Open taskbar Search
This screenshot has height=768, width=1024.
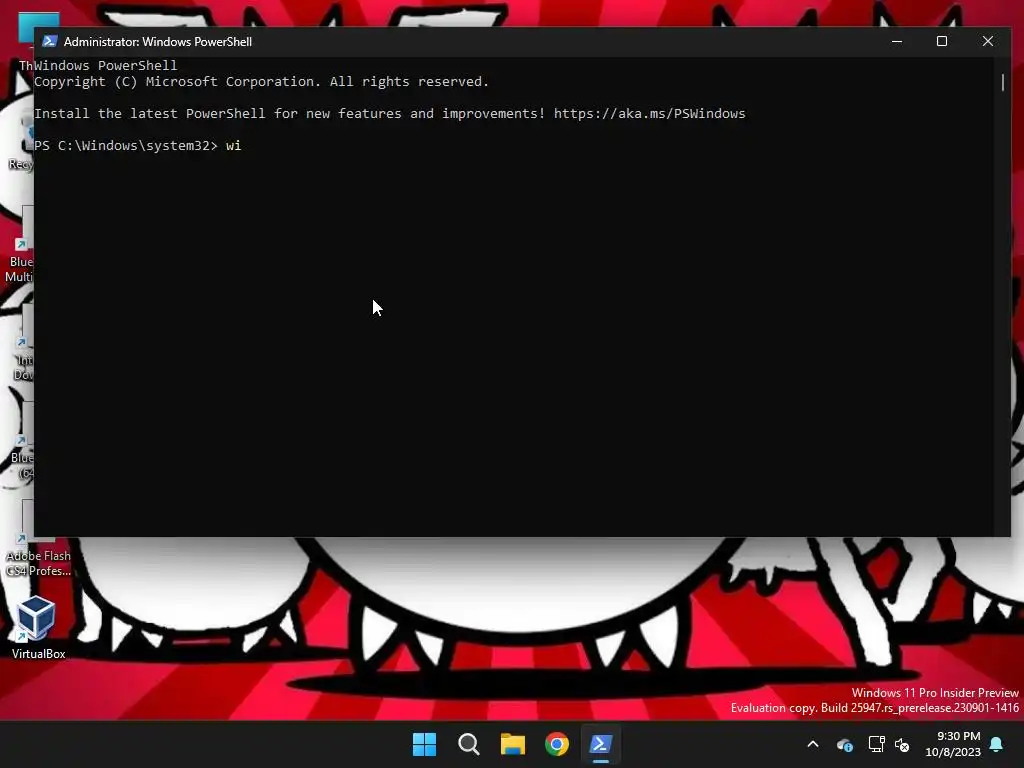coord(469,744)
